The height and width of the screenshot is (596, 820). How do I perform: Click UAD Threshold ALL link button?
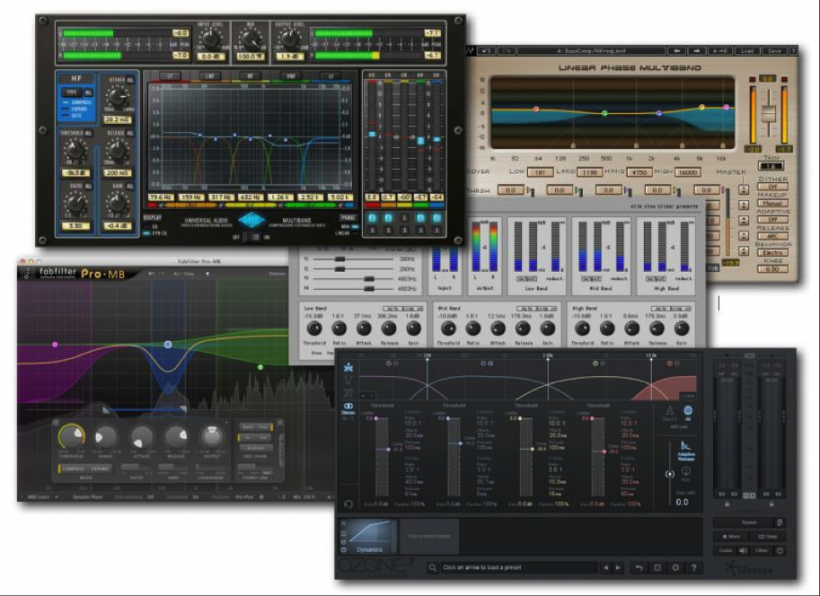point(88,133)
